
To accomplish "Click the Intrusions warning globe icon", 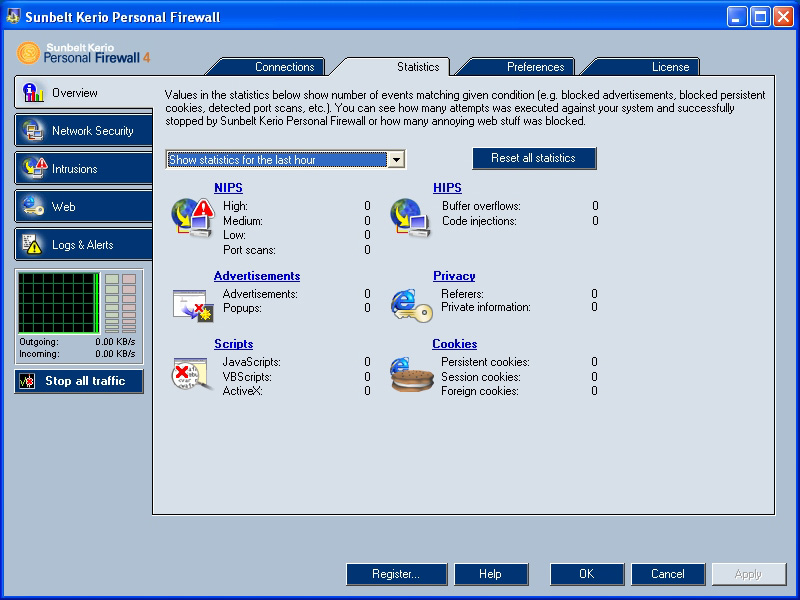I will tap(34, 168).
